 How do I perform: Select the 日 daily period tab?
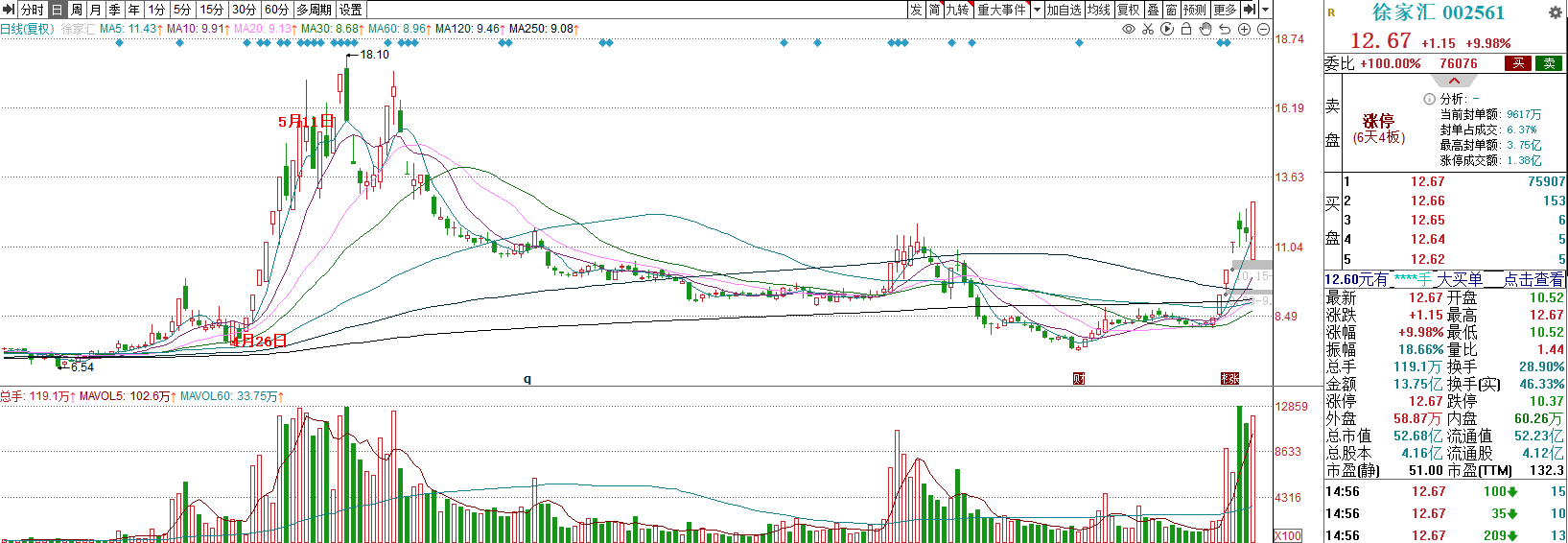coord(57,10)
